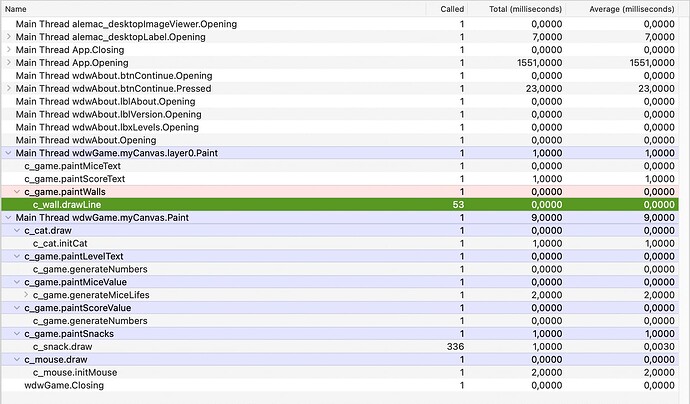Image resolution: width=690 pixels, height=404 pixels.
Task: Select Main Thread App.Closing text
Action: click(x=70, y=50)
